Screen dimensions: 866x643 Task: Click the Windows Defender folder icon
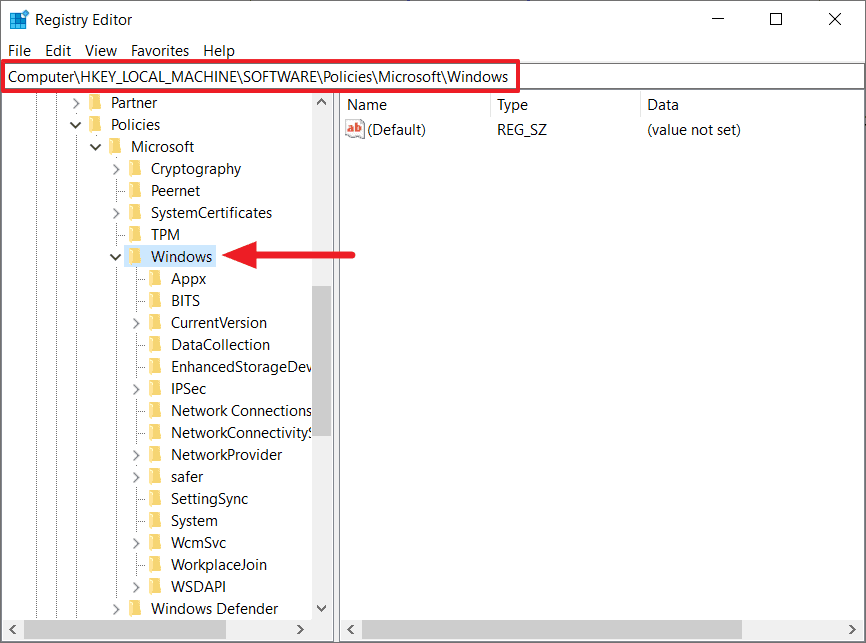[x=135, y=609]
